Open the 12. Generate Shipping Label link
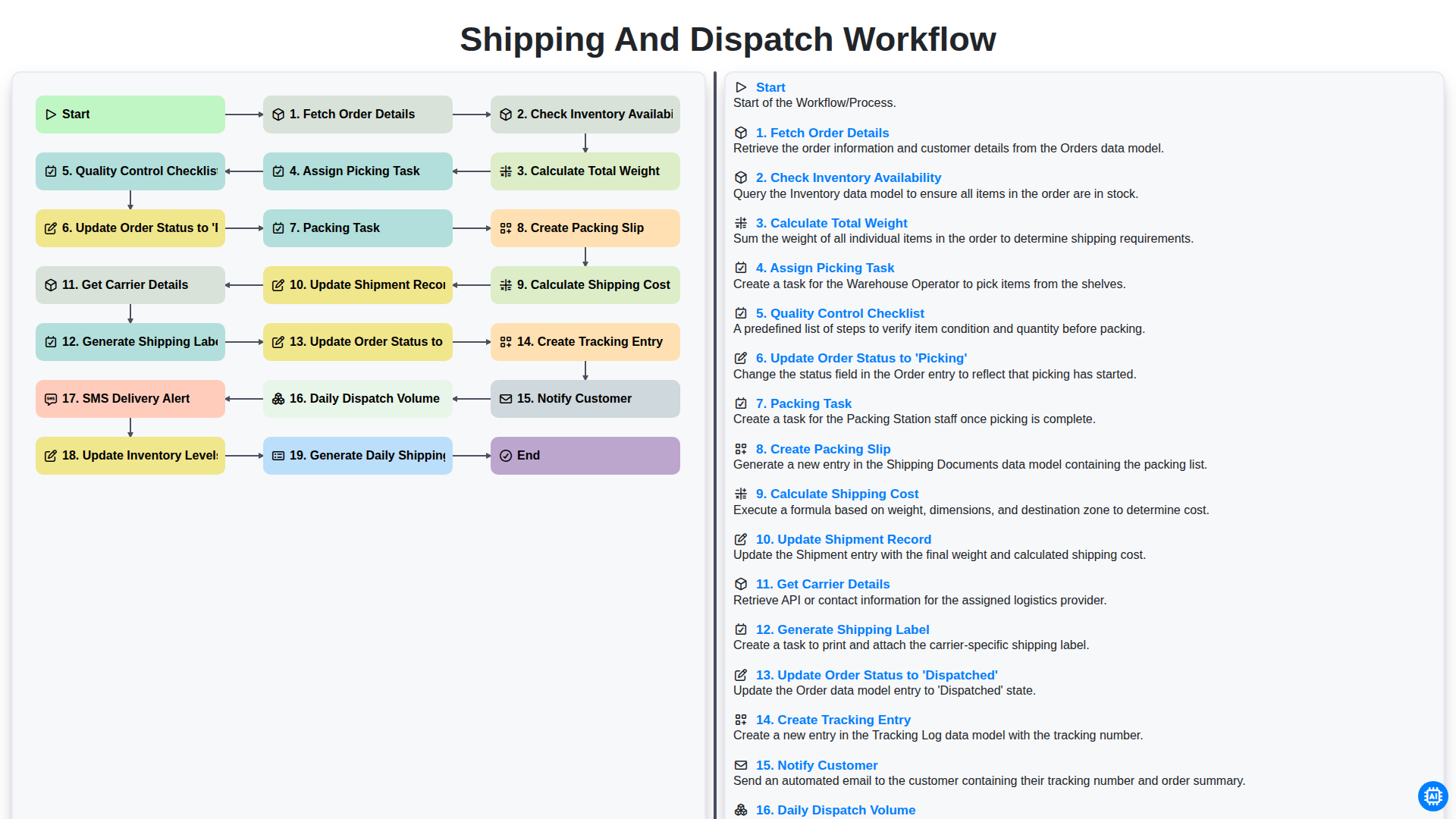 [x=843, y=629]
